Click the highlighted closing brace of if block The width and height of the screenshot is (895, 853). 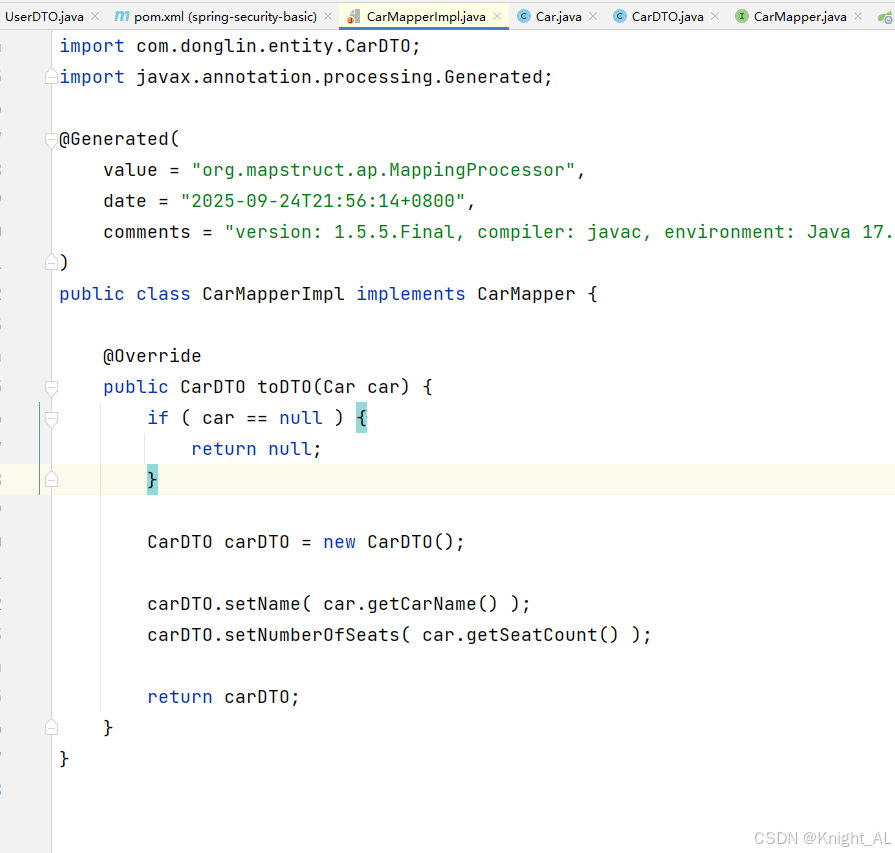(x=152, y=480)
